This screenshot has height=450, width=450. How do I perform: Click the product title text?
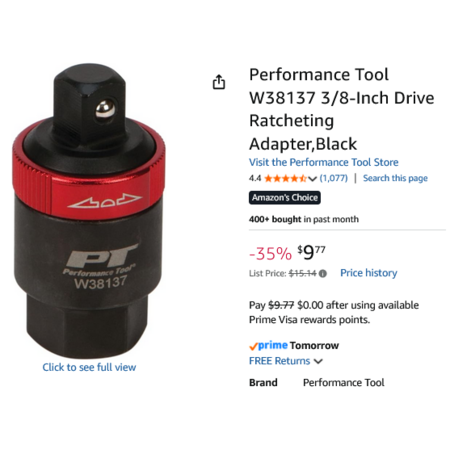pos(341,109)
